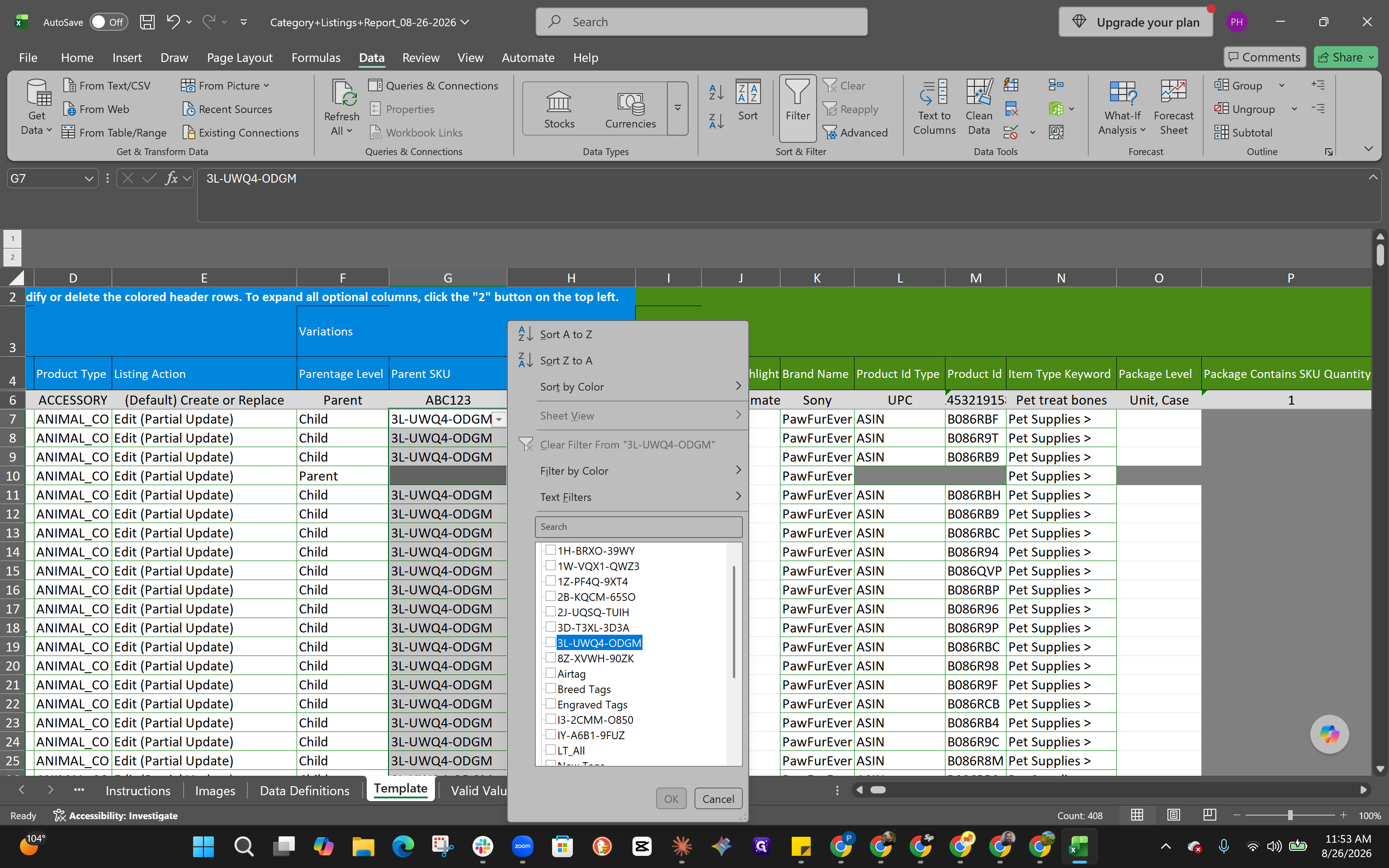Check the 1W-VQX1-QWZ3 filter box
1389x868 pixels.
tap(550, 566)
